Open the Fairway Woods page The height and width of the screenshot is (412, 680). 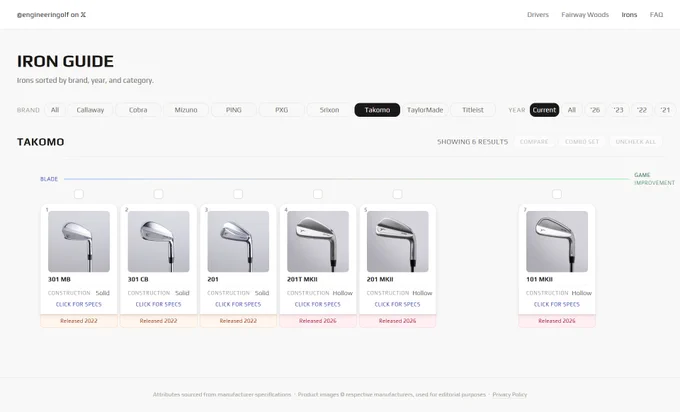[x=585, y=15]
